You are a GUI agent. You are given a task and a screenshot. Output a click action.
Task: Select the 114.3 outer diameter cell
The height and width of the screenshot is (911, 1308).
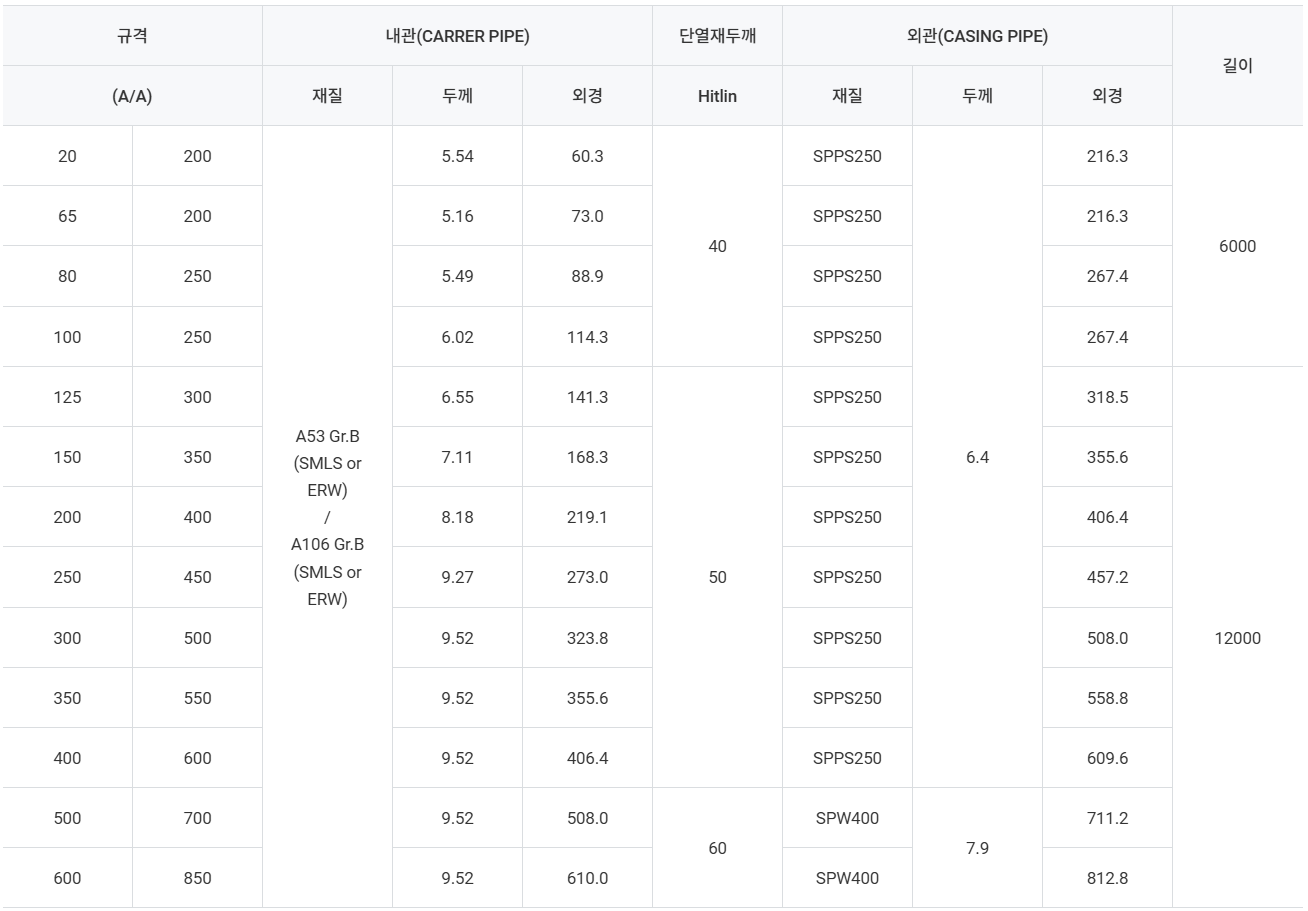click(587, 337)
